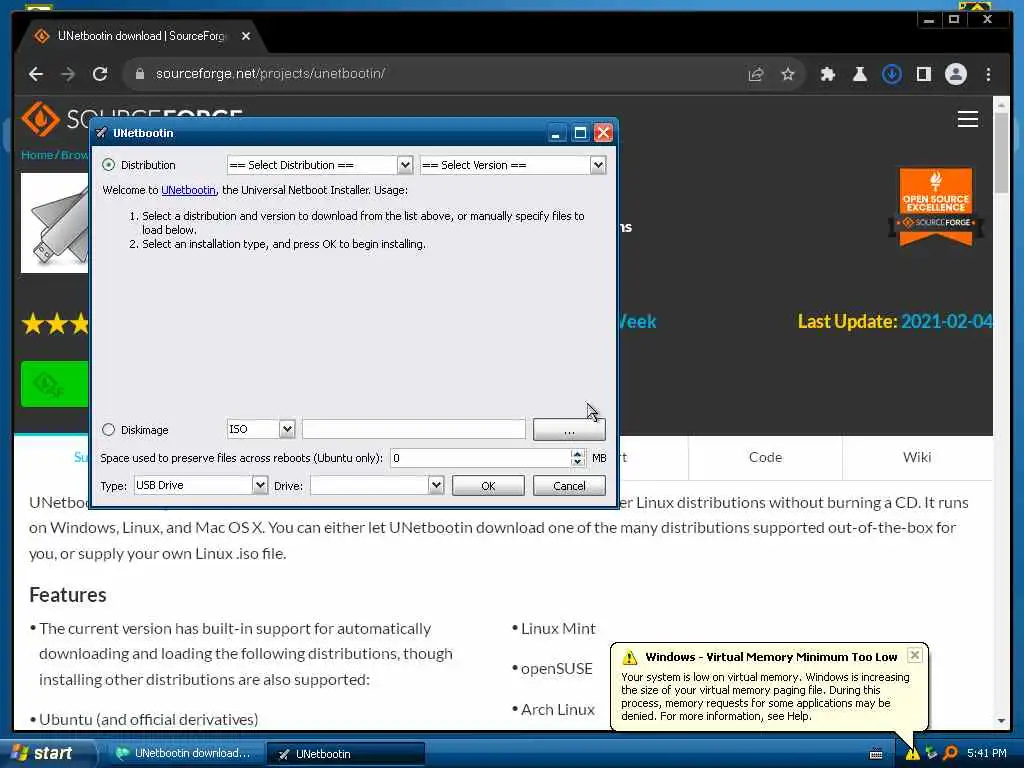Screen dimensions: 1024x768
Task: Open Chrome labs flask icon
Action: click(859, 74)
